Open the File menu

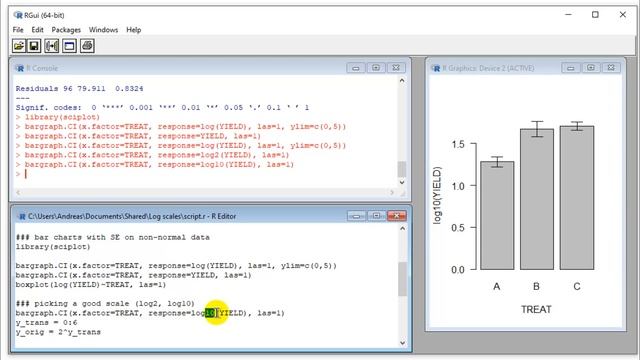point(18,30)
